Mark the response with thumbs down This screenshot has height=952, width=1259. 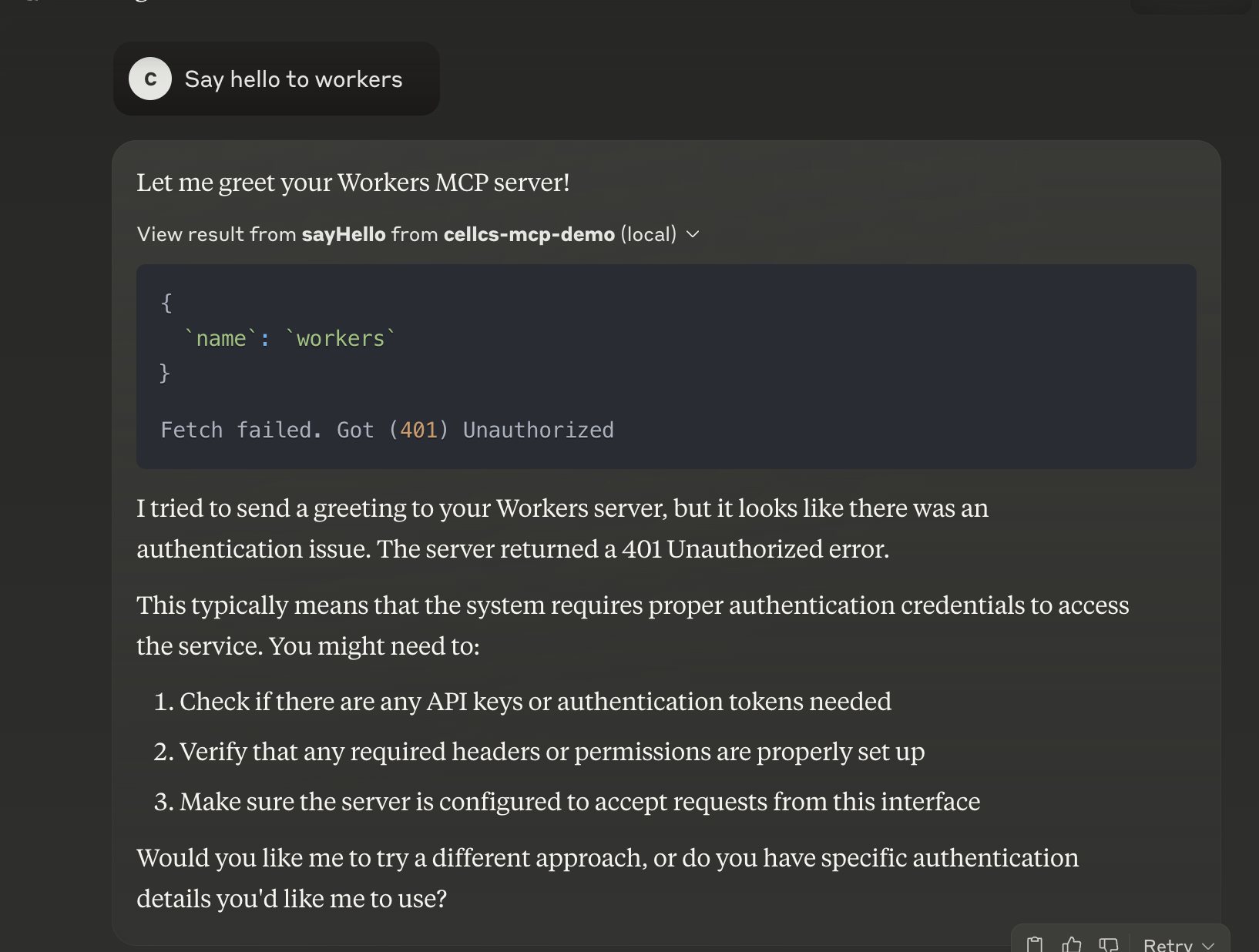click(x=1109, y=944)
